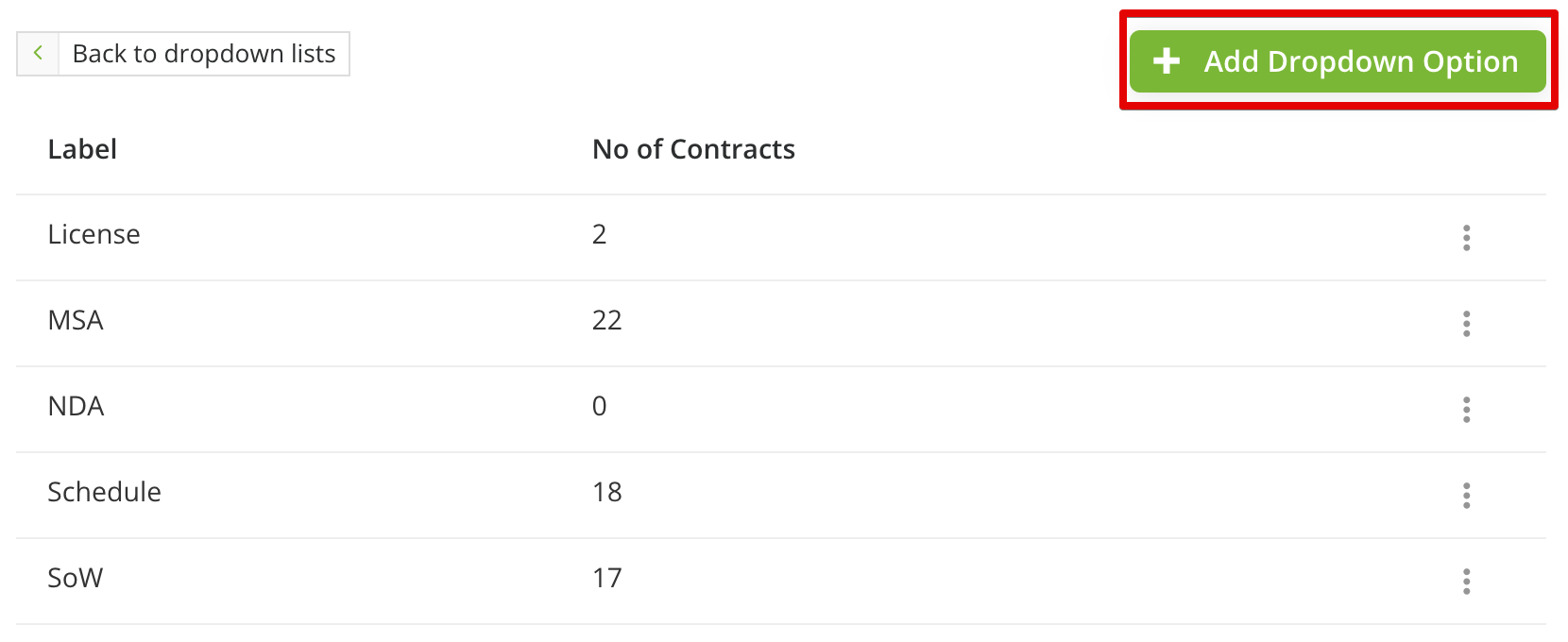The width and height of the screenshot is (1568, 642).
Task: Click the Add Dropdown Option button
Action: pos(1338,60)
